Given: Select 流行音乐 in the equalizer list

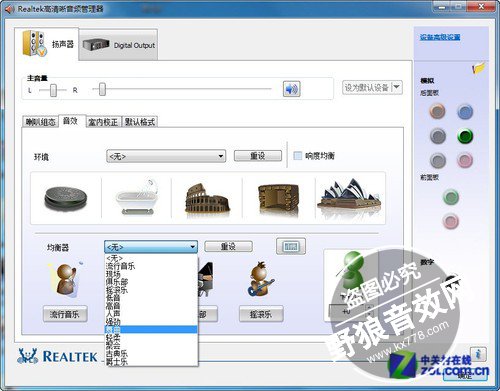Looking at the screenshot, I should click(x=151, y=266).
